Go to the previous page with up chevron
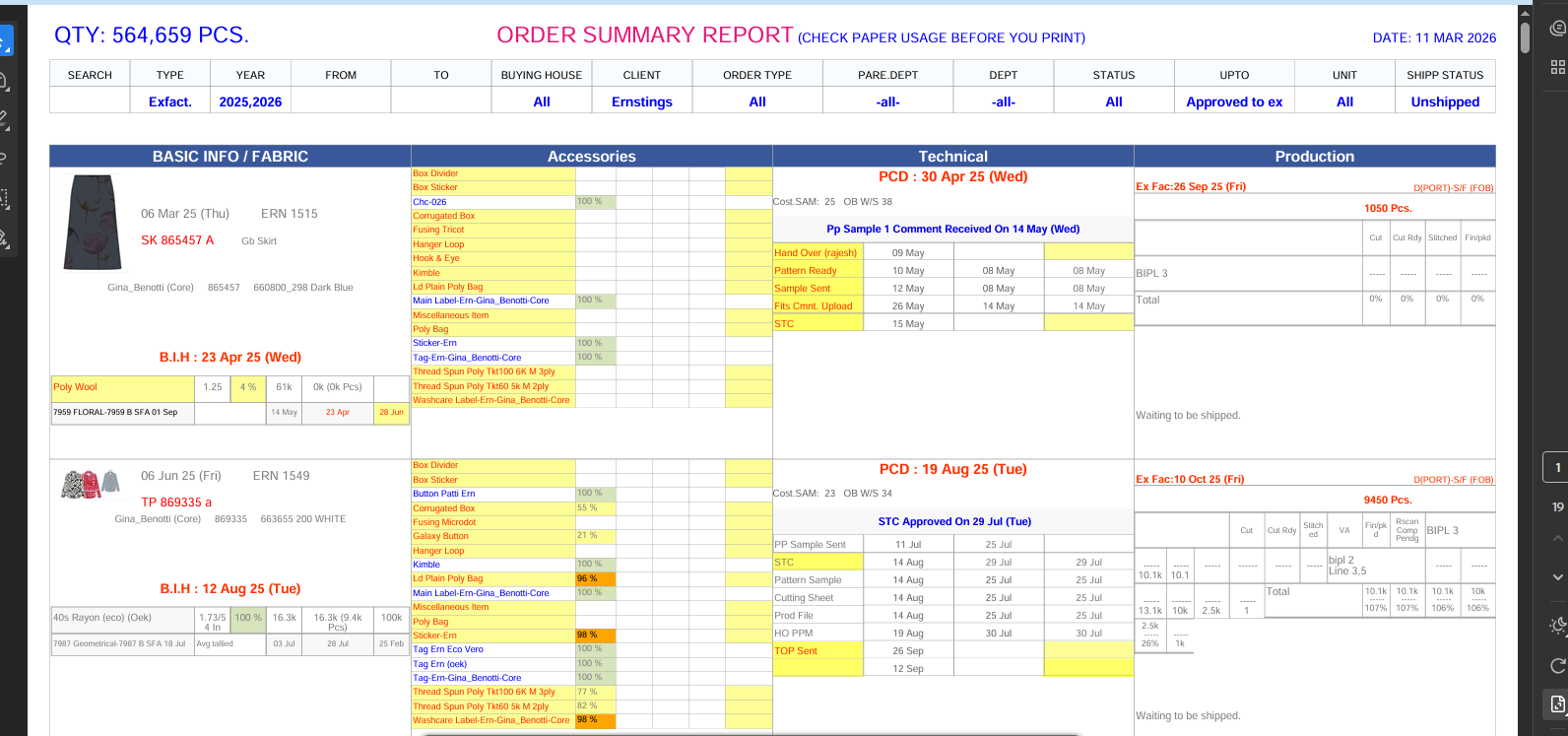Screen dimensions: 1568x736 [x=1557, y=539]
